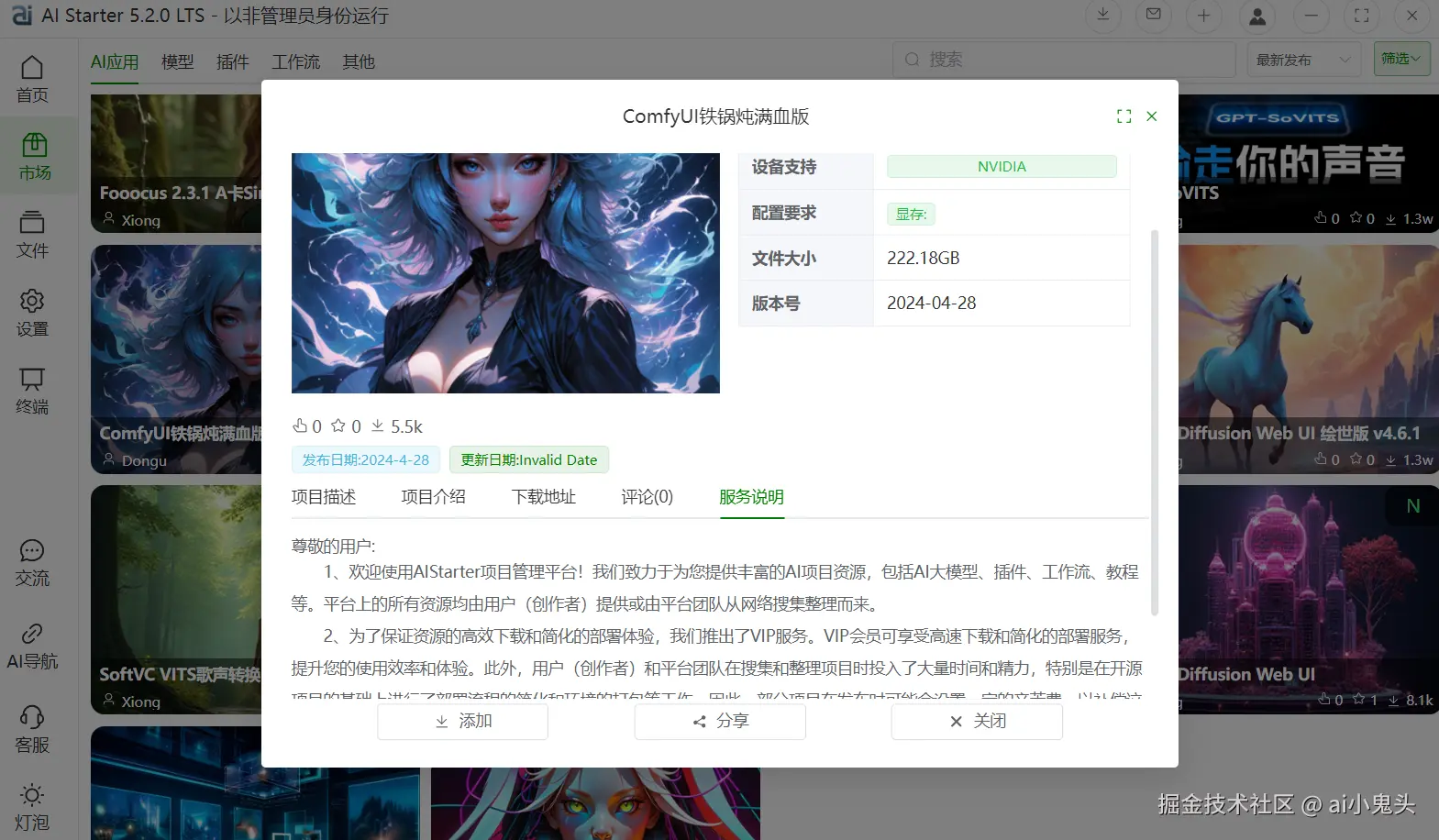Open 设置 settings gear in sidebar

coord(33,312)
